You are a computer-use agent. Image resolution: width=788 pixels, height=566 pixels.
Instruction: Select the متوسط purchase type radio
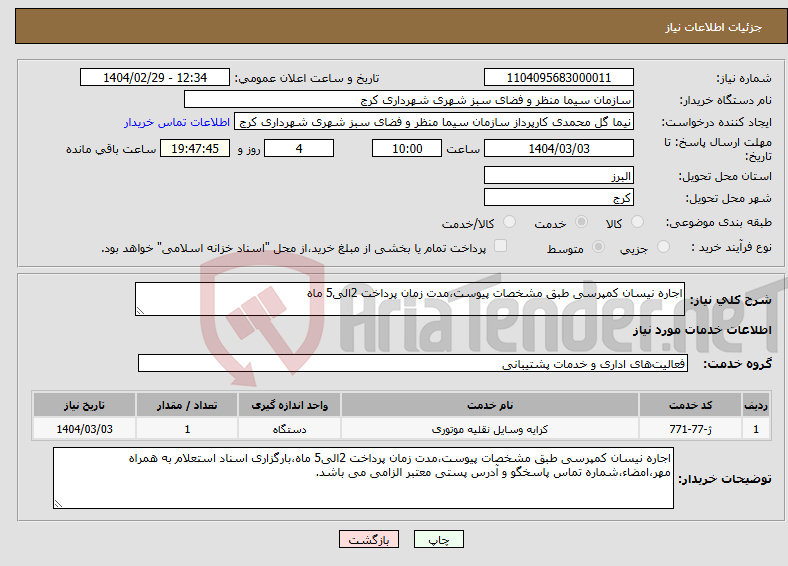point(599,246)
